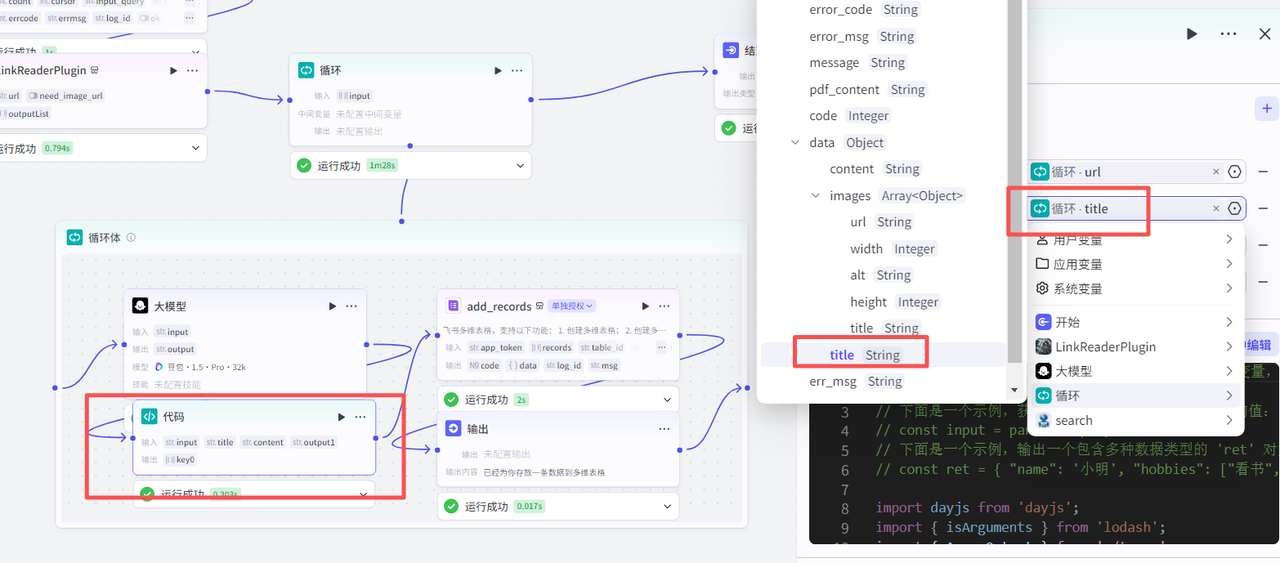1280x563 pixels.
Task: Select height Integer under images
Action: tap(894, 302)
